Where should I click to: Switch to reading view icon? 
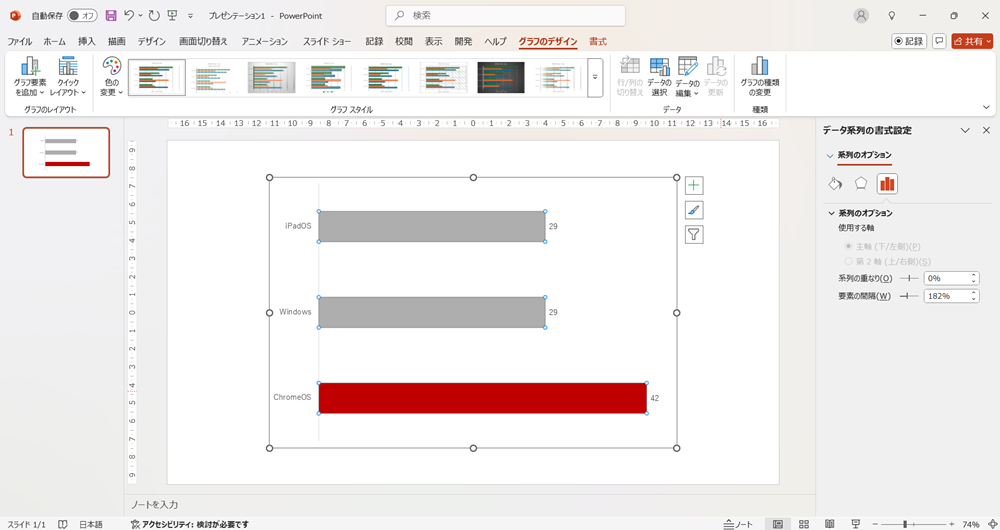tap(830, 524)
